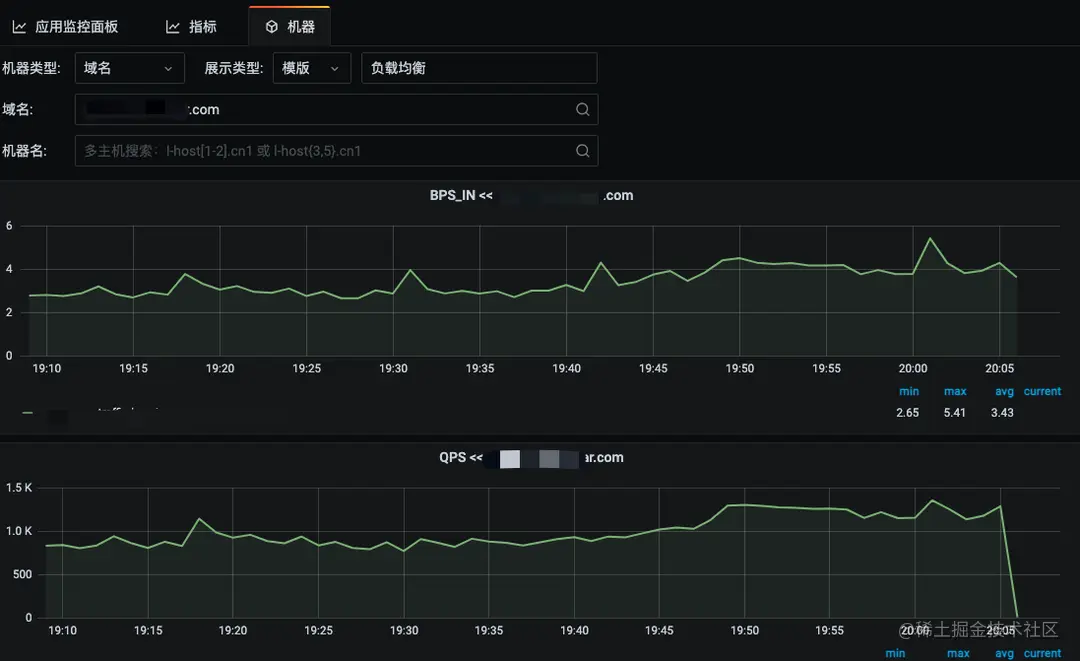Viewport: 1080px width, 661px height.
Task: Click the BPS_IN panel title
Action: 531,196
